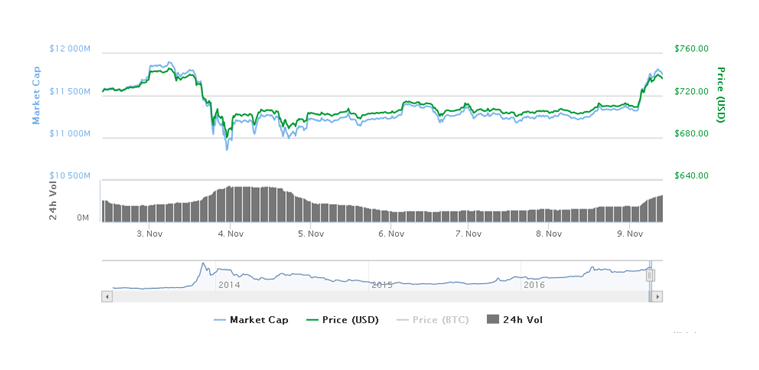Click the blue Market Cap legend line icon

pos(220,320)
